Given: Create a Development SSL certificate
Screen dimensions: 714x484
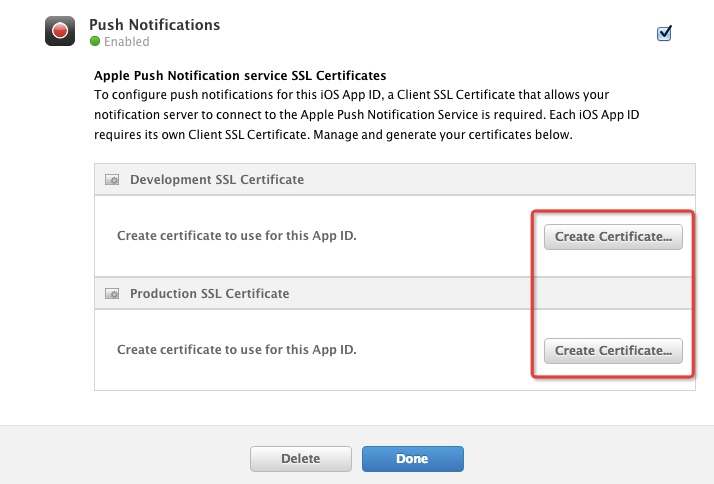Looking at the screenshot, I should click(613, 237).
